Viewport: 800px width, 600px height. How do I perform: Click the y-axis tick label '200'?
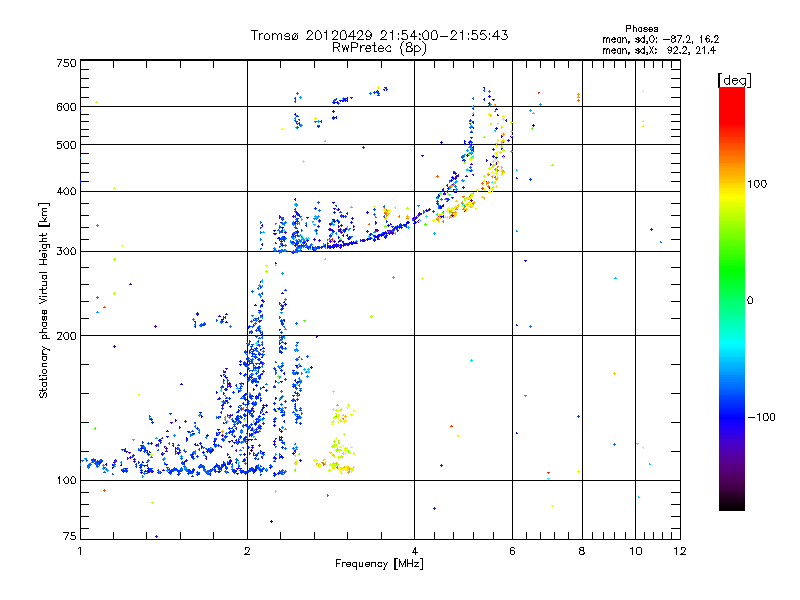[67, 336]
